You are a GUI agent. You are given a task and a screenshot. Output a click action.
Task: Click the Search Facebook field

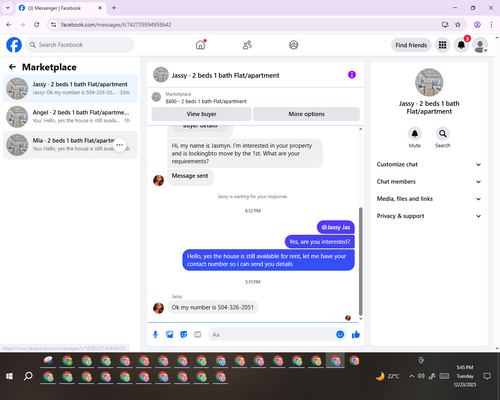[80, 45]
